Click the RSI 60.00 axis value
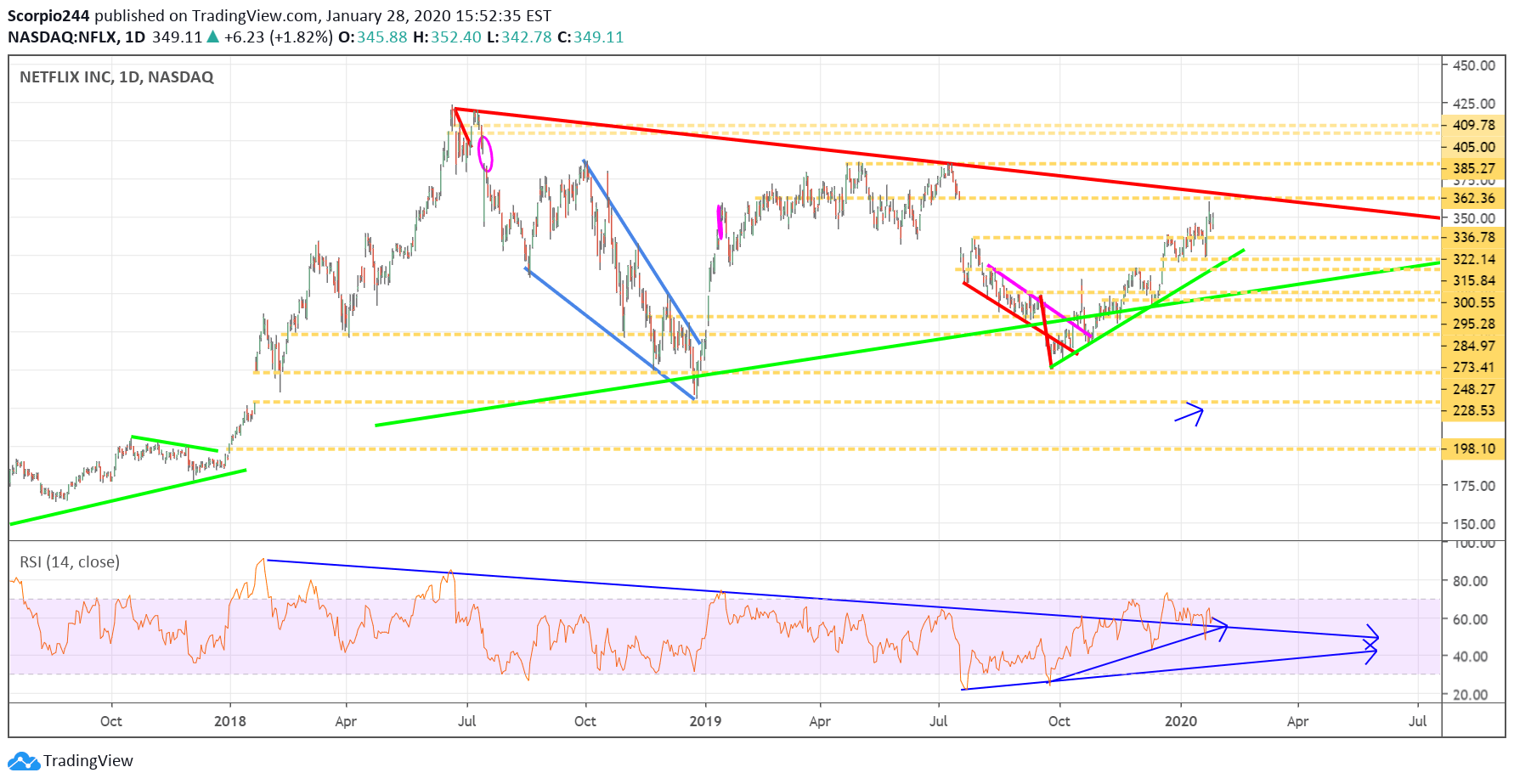The width and height of the screenshot is (1514, 784). tap(1470, 619)
